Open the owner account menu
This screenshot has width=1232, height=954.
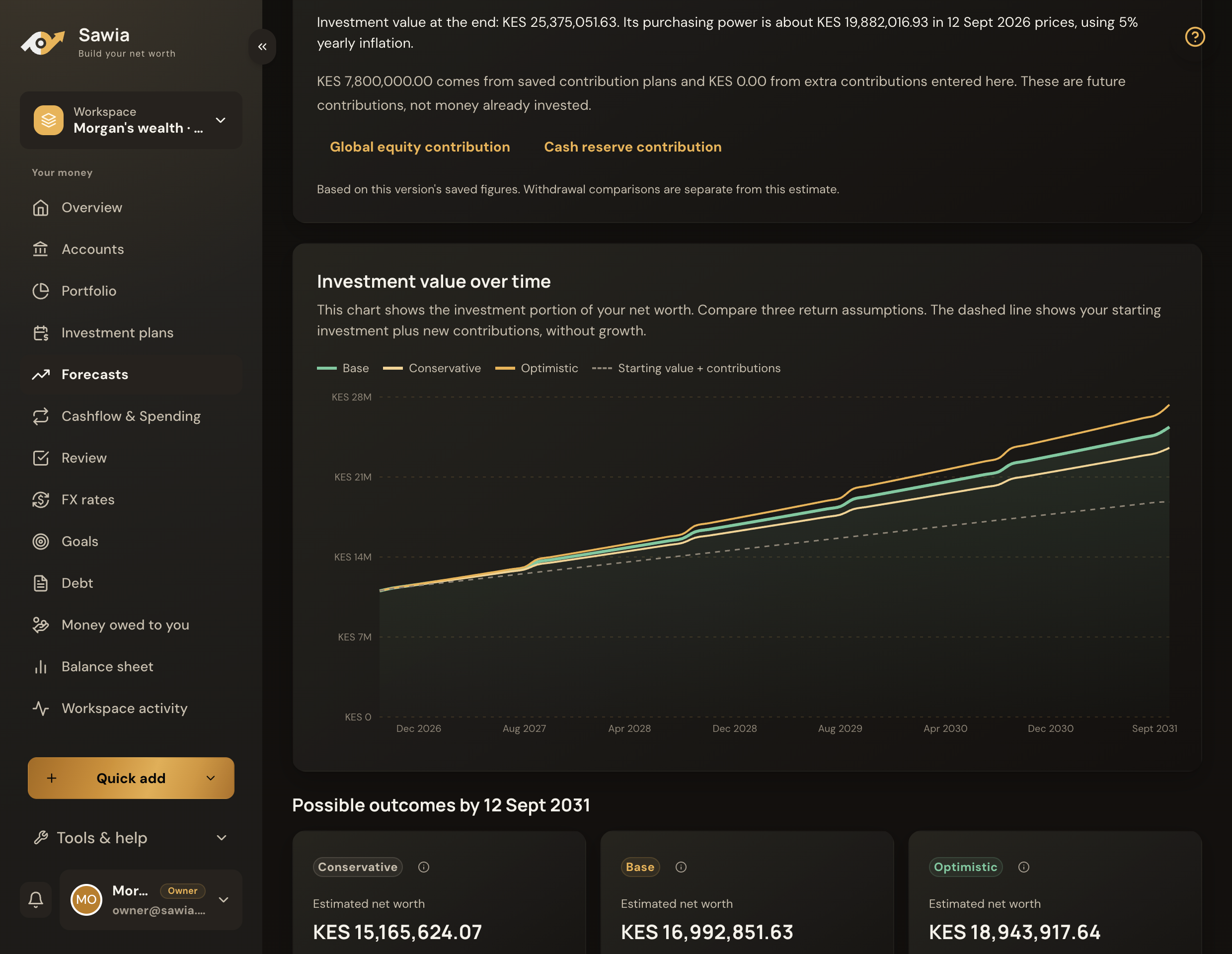tap(151, 899)
